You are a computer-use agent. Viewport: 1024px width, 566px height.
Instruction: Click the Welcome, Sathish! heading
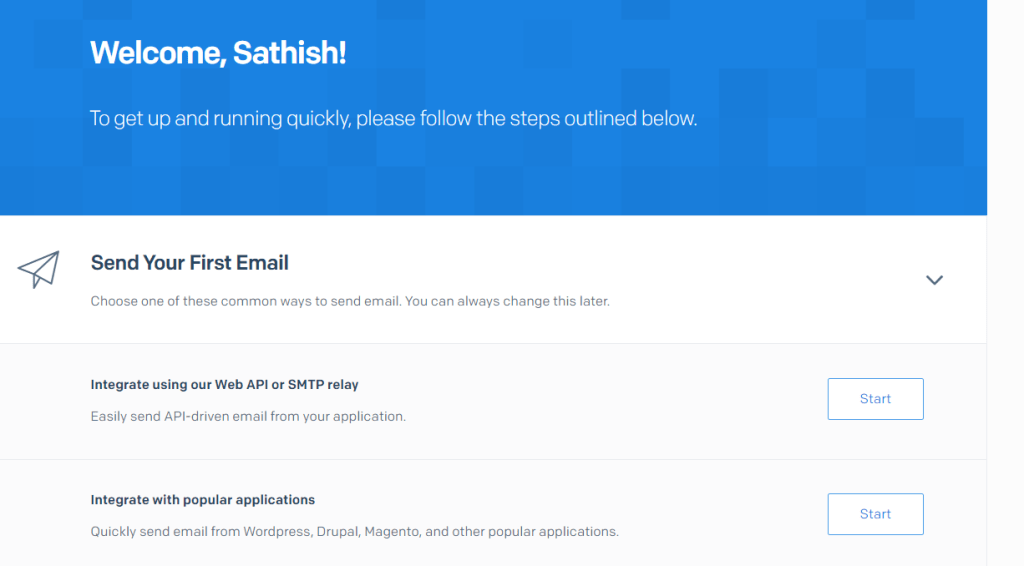click(218, 53)
